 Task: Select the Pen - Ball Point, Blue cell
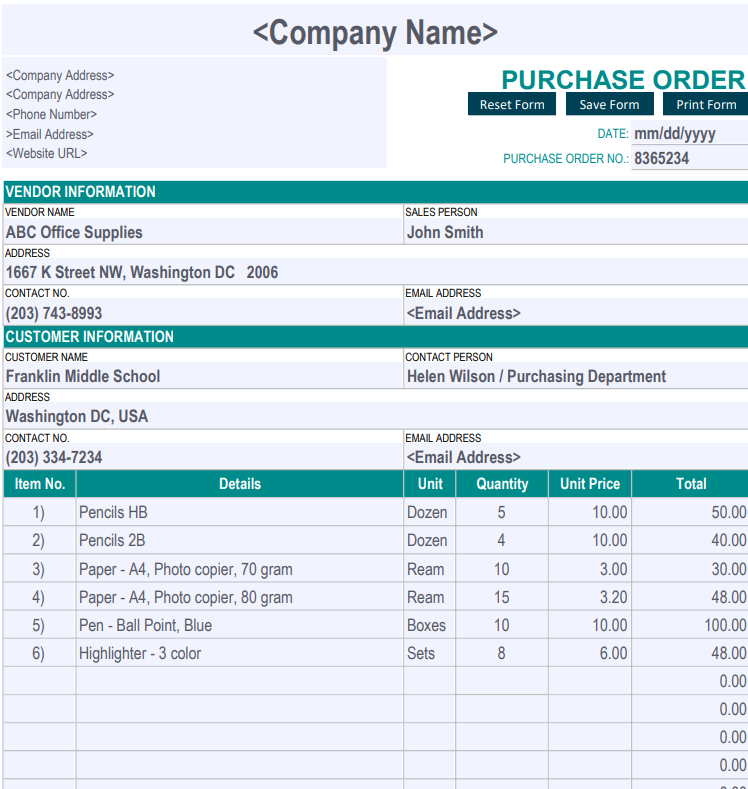[240, 625]
